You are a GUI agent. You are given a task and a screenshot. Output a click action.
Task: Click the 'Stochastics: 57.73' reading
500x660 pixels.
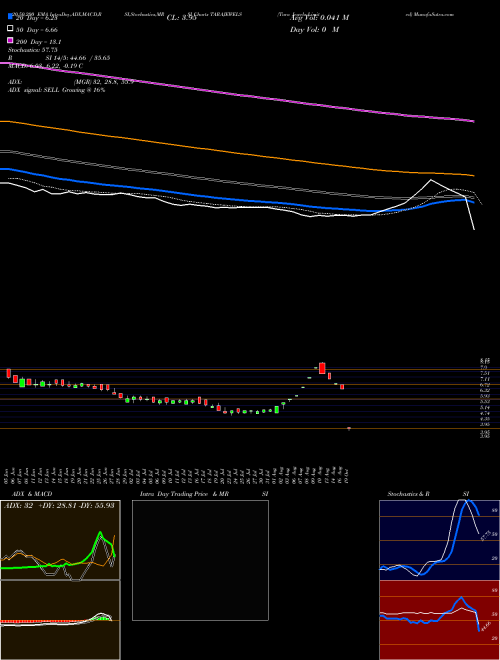point(33,50)
